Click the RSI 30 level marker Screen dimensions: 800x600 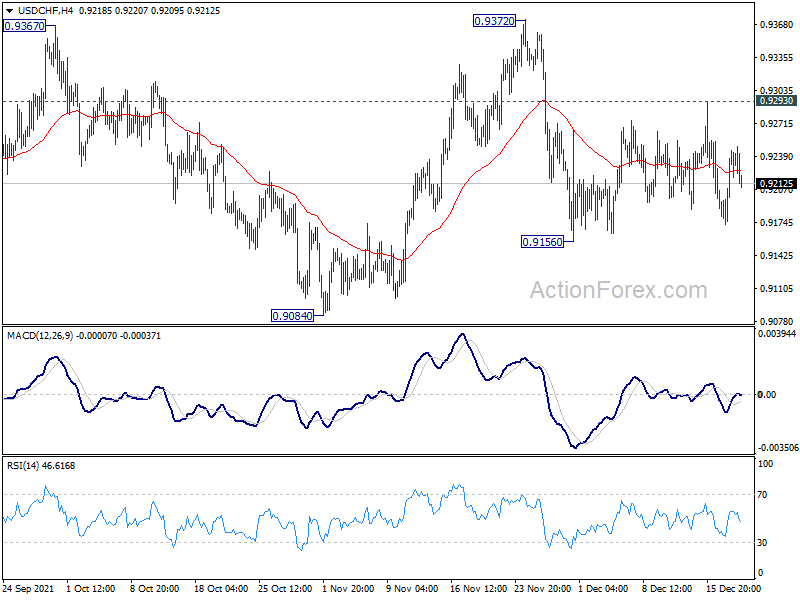click(762, 542)
